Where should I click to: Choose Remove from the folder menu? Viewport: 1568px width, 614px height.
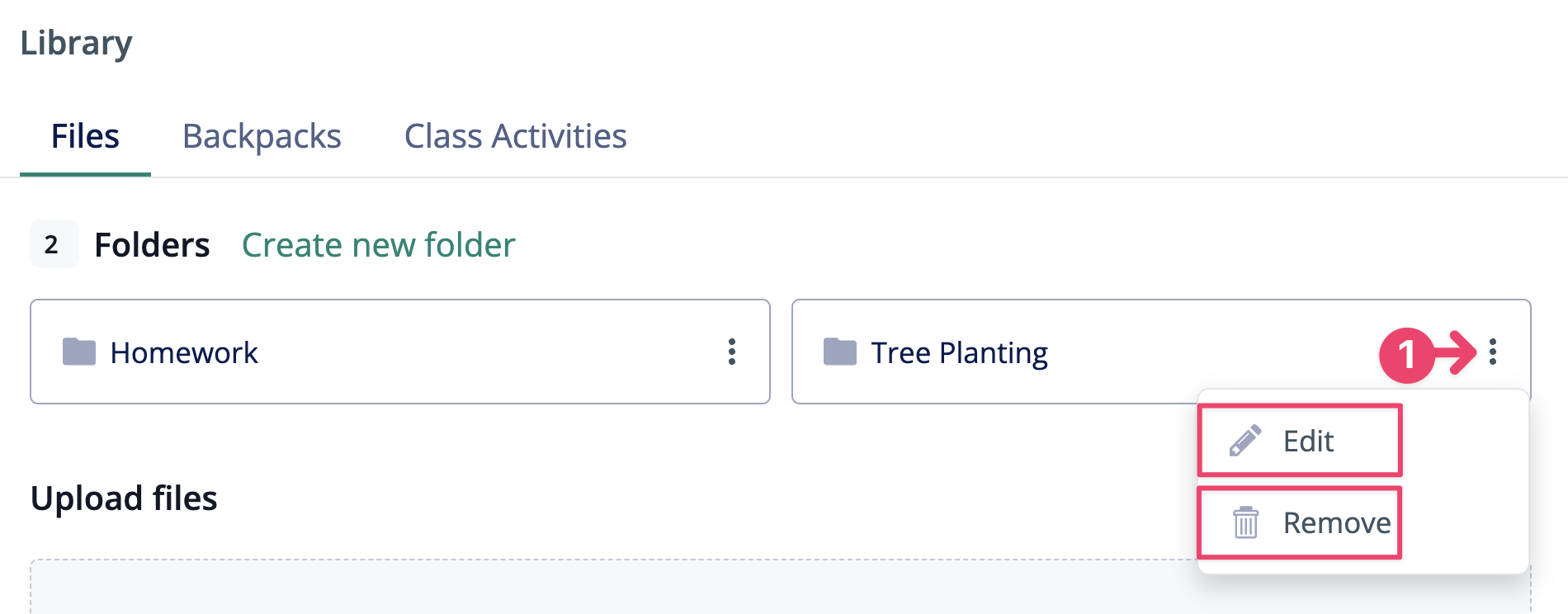(x=1300, y=522)
